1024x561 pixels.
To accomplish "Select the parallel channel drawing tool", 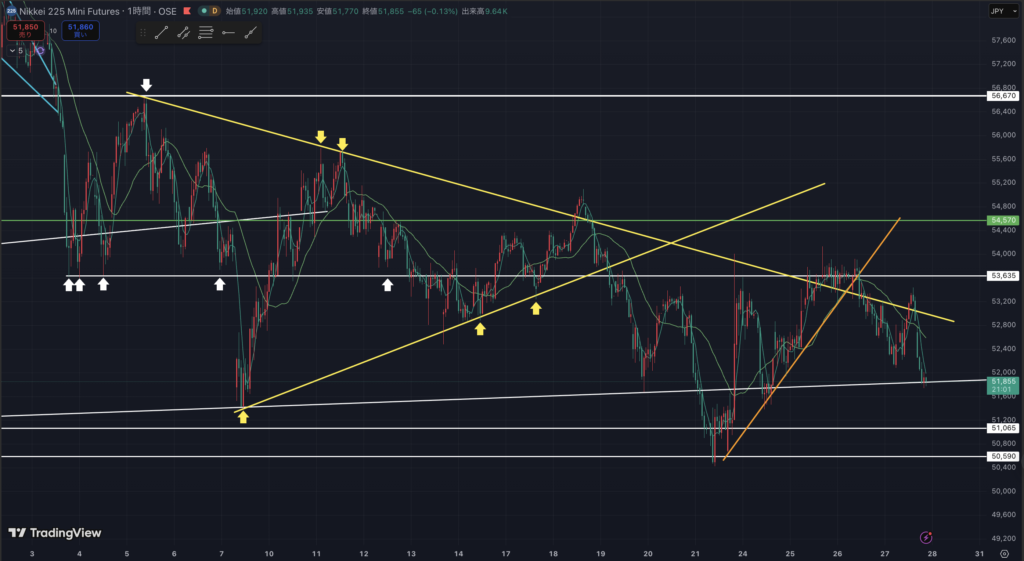I will 183,33.
